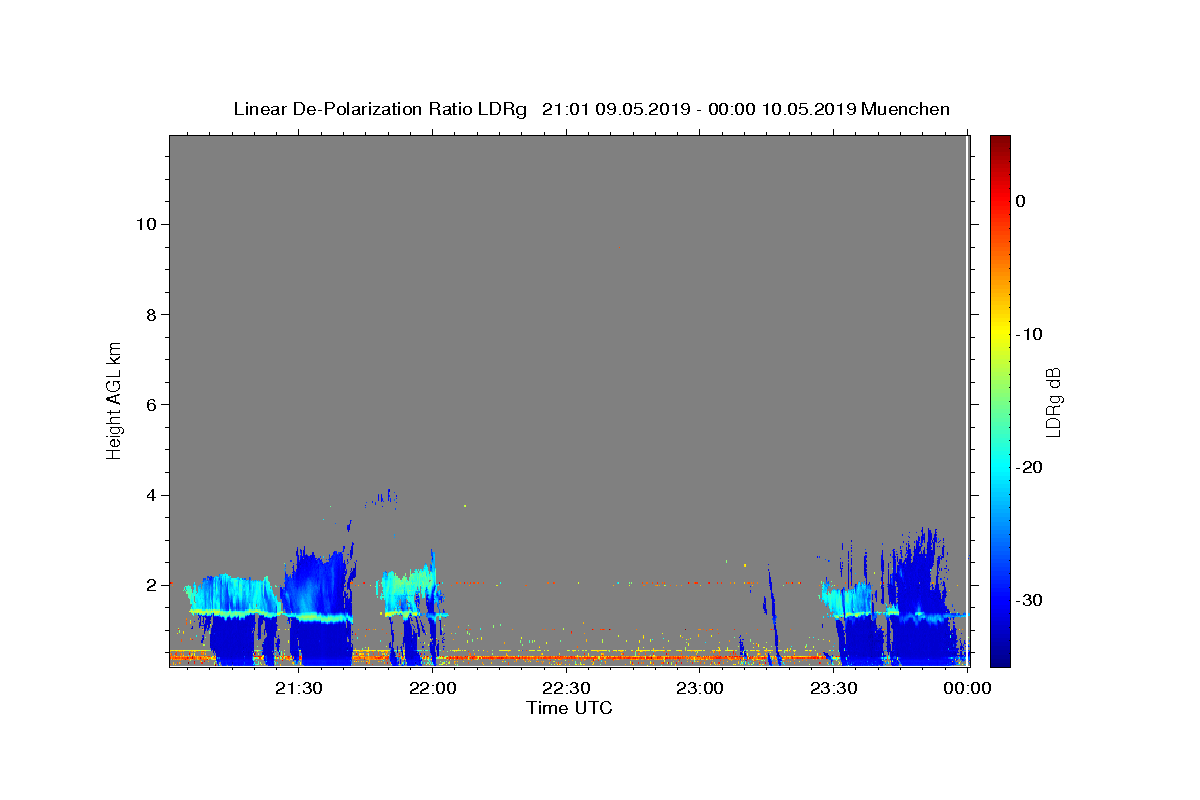
Task: Click the 'Time UTC' axis label
Action: (x=569, y=708)
